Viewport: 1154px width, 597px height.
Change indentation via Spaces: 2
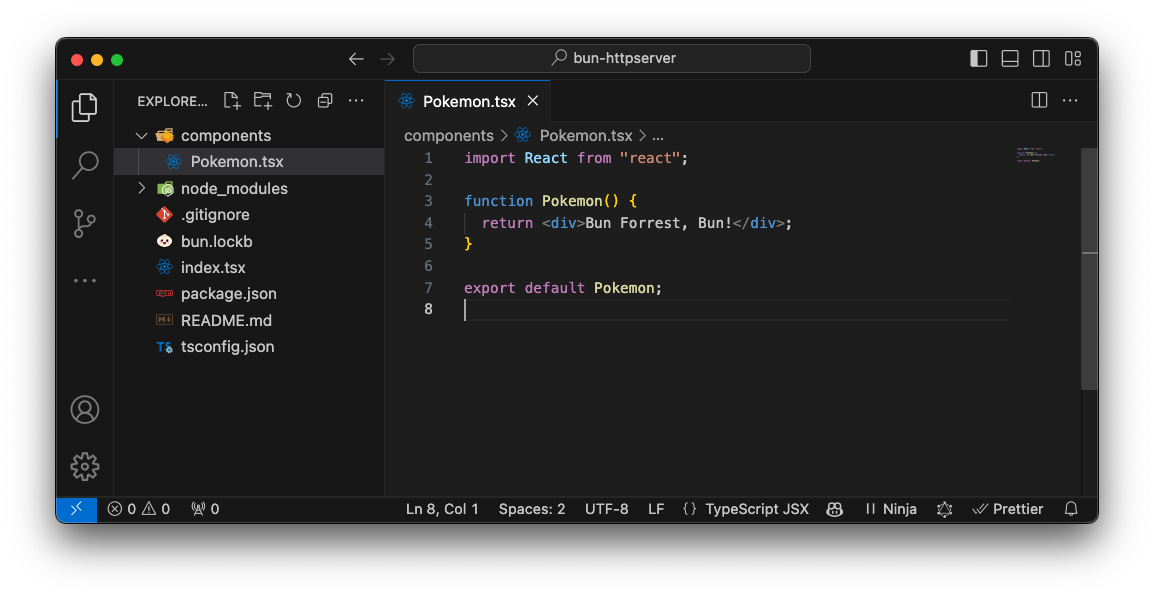click(x=532, y=509)
